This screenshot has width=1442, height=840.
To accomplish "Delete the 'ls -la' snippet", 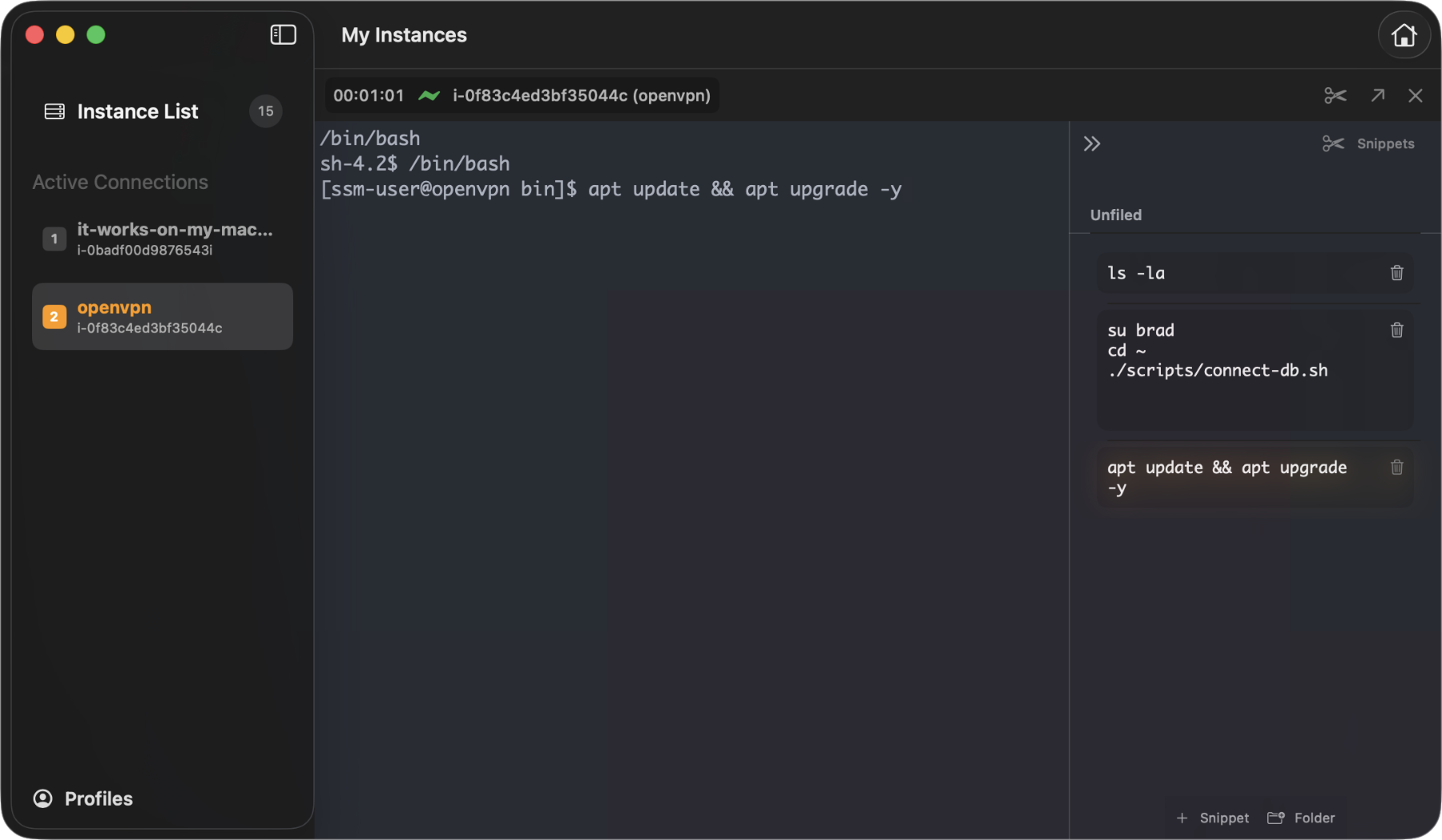I will pos(1397,273).
